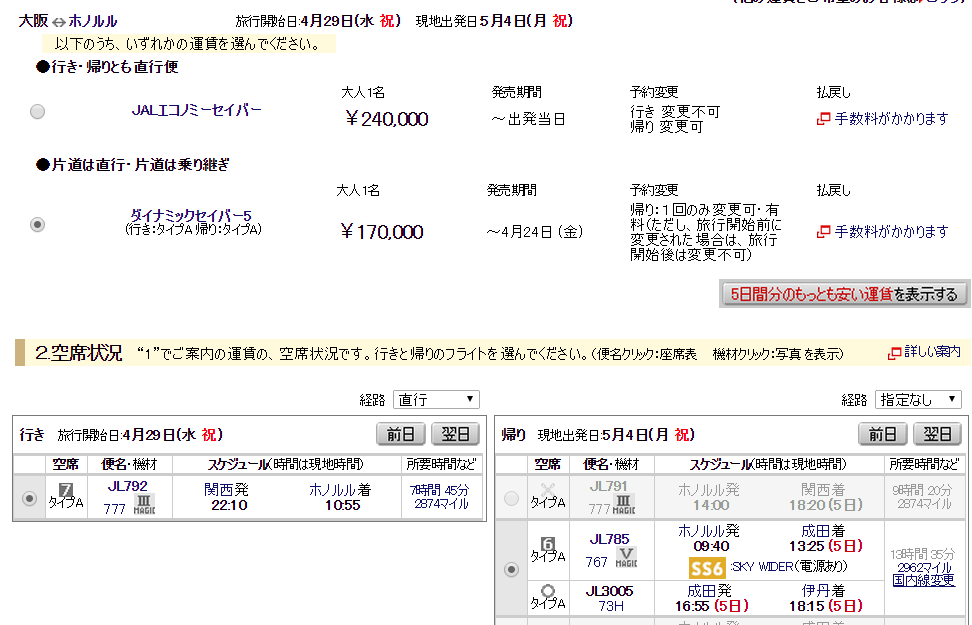Select return flight JL785 radio button
Viewport: 972px width, 625px height.
tap(511, 569)
